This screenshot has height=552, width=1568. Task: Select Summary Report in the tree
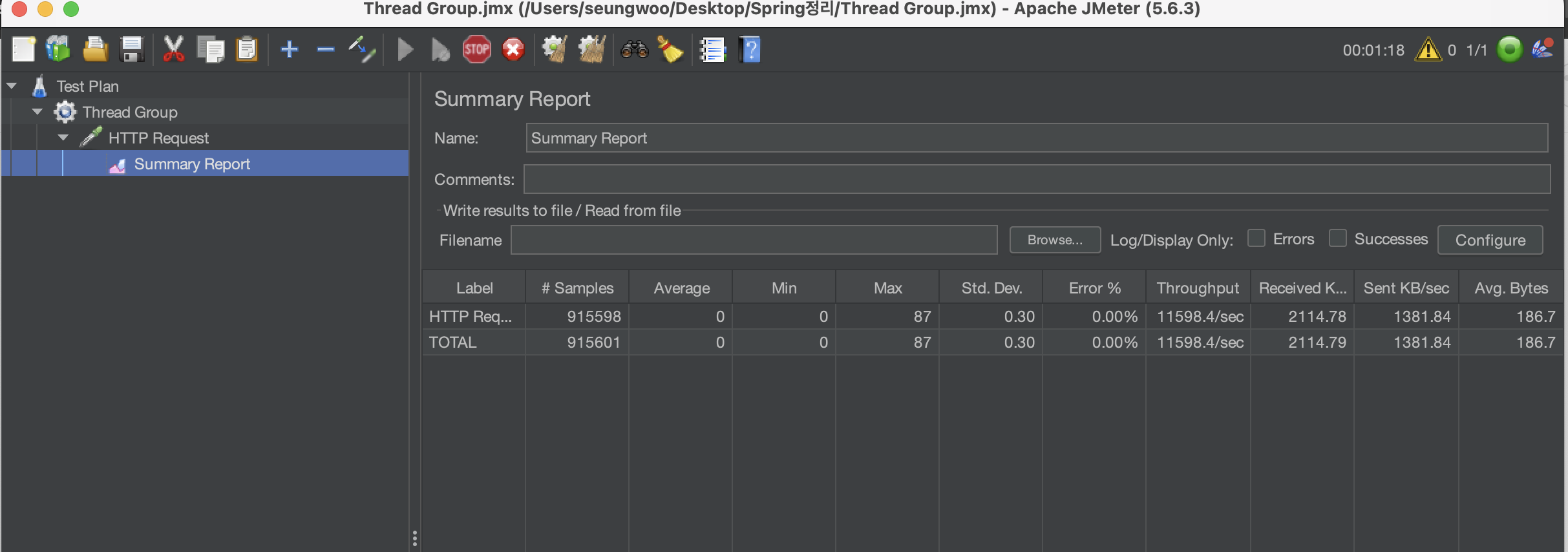(x=192, y=164)
